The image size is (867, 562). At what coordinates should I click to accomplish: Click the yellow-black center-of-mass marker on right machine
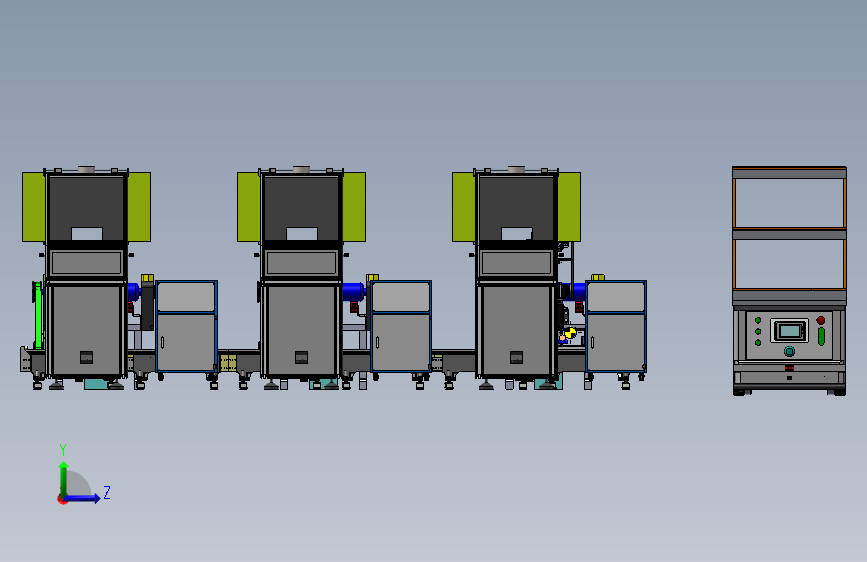click(570, 332)
